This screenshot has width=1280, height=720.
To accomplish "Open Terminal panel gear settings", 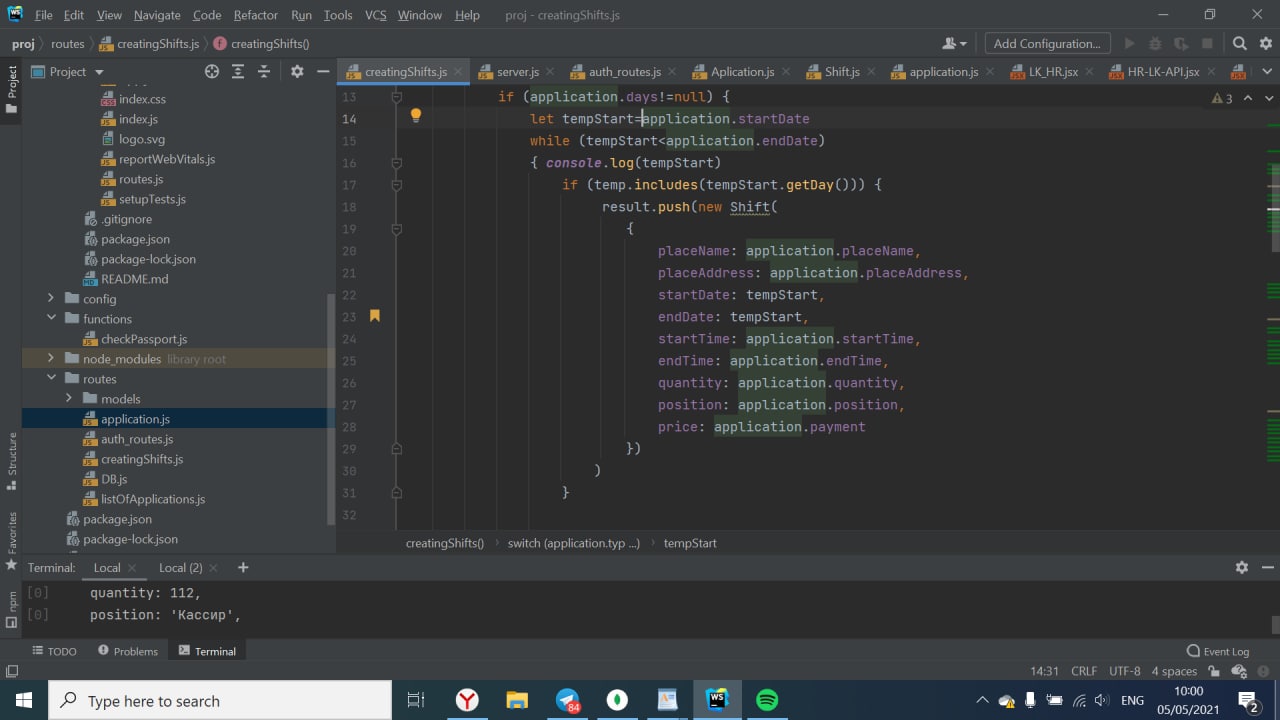I will (1241, 567).
